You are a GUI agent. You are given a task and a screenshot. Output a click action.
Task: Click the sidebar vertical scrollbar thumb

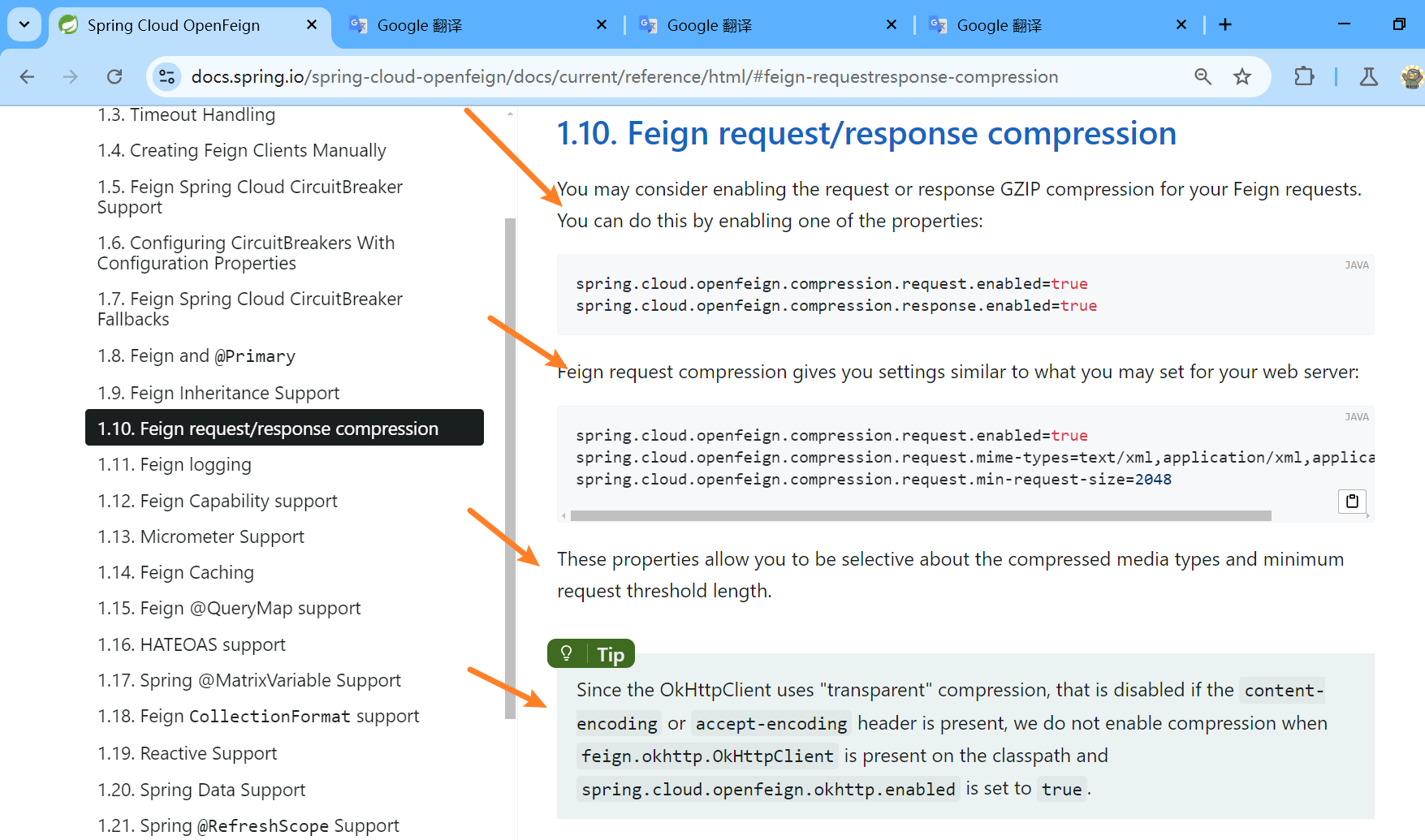click(510, 468)
